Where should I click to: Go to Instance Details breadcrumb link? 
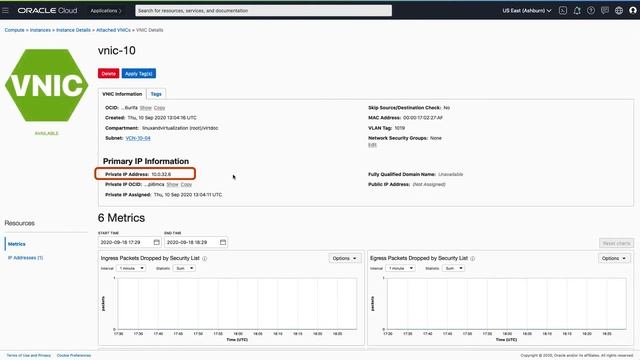(73, 30)
